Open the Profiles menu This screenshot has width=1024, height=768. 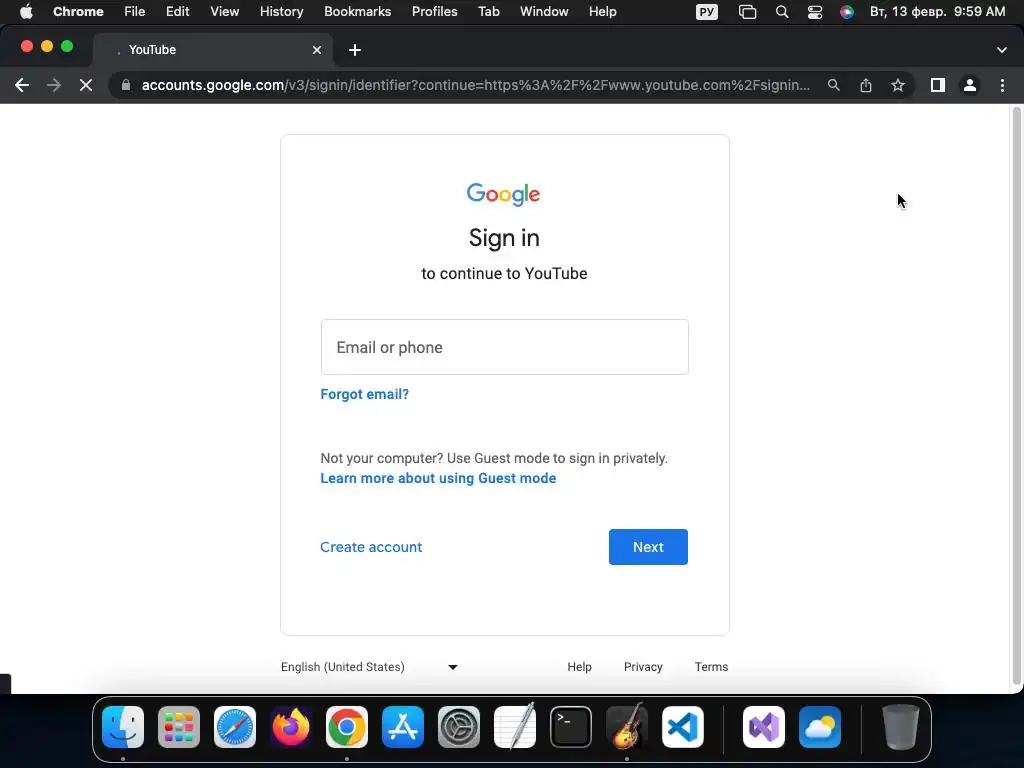pyautogui.click(x=434, y=11)
